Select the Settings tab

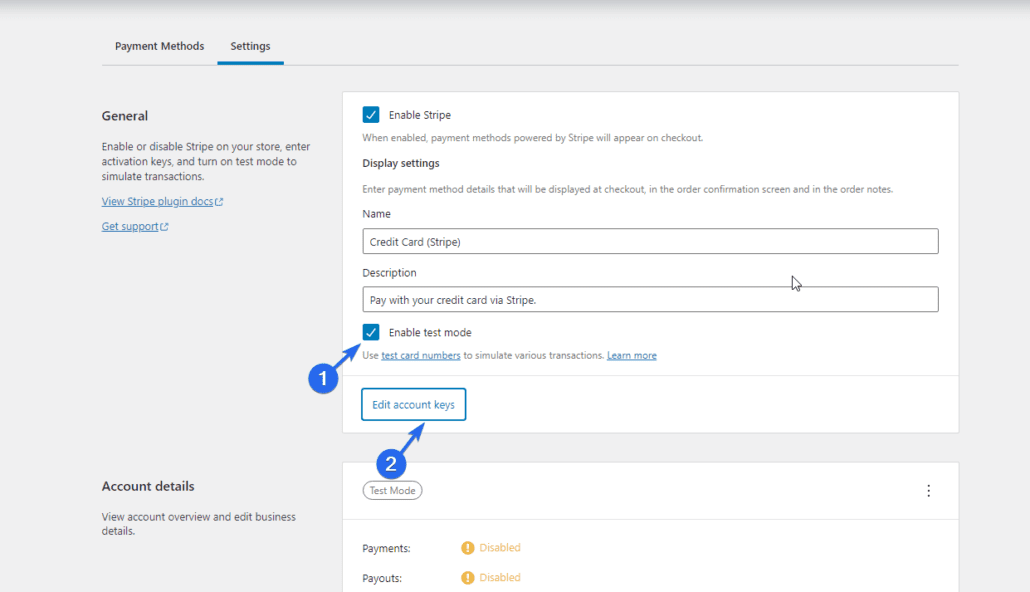coord(250,46)
